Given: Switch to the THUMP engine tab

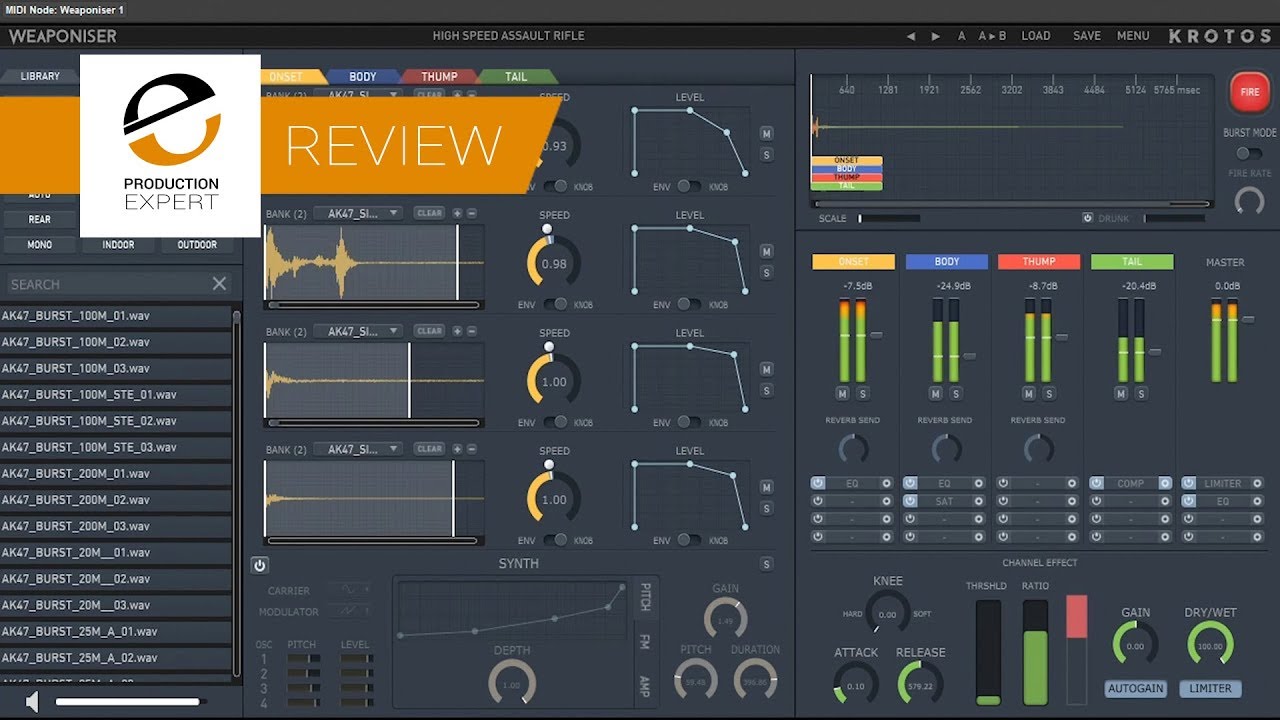Looking at the screenshot, I should click(439, 76).
